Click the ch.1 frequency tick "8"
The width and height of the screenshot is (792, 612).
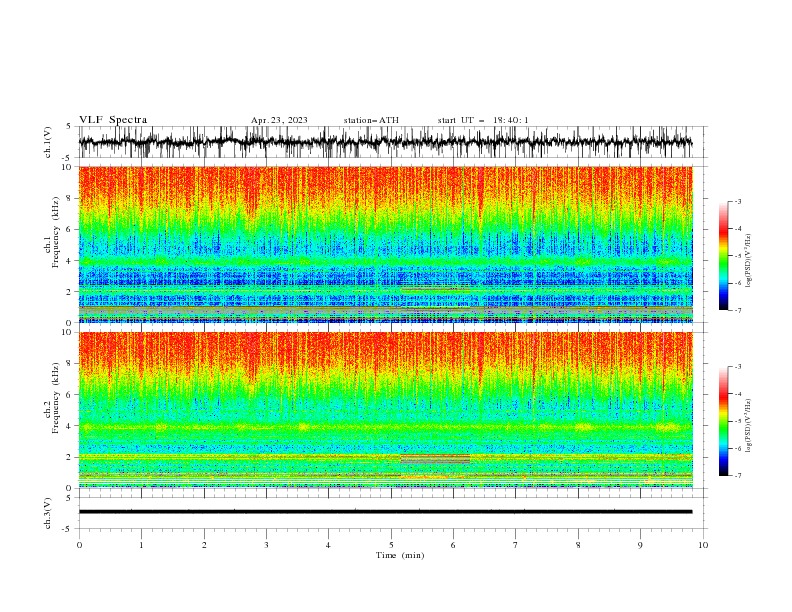69,198
